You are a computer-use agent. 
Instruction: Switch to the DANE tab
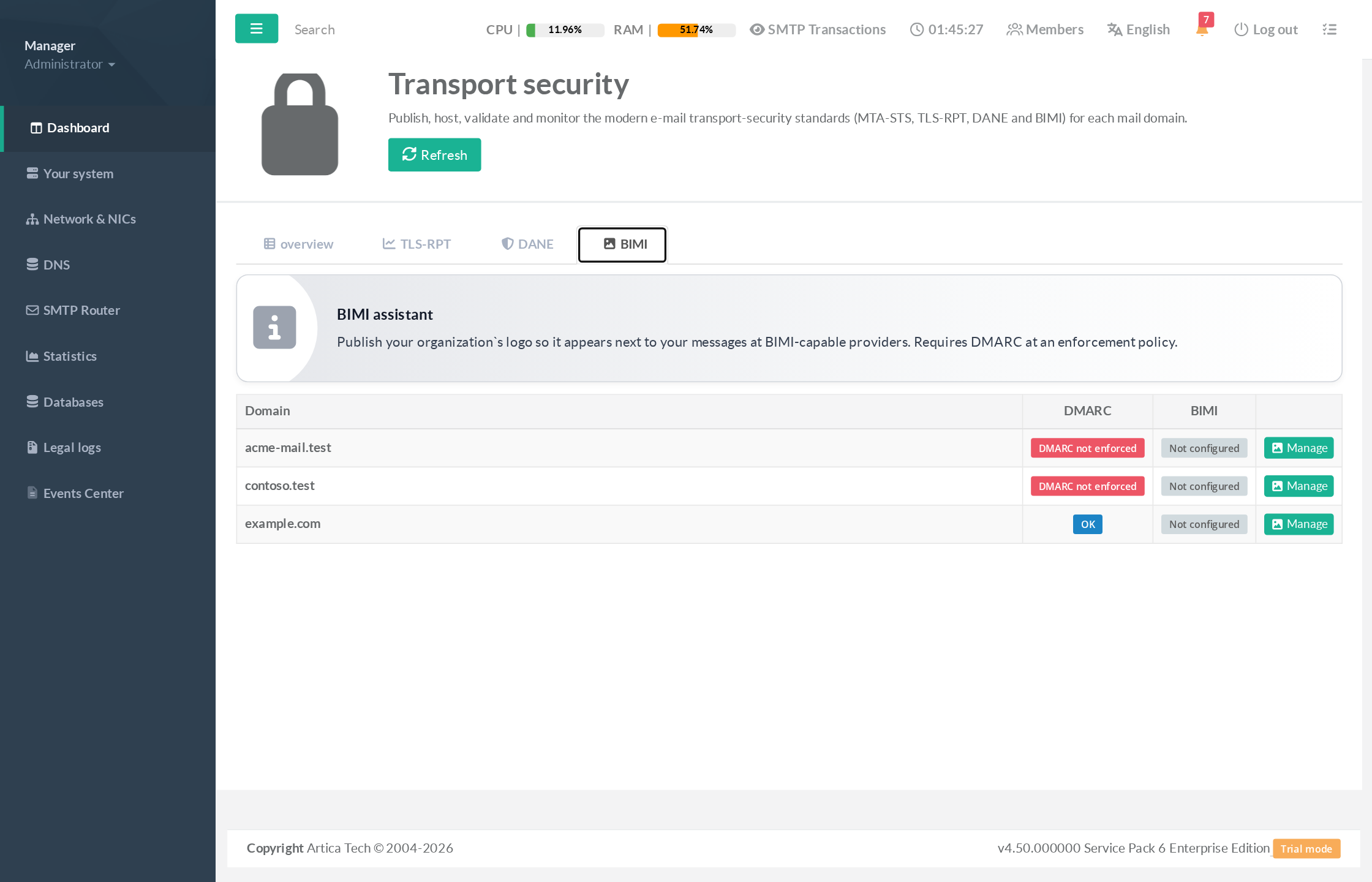(527, 244)
